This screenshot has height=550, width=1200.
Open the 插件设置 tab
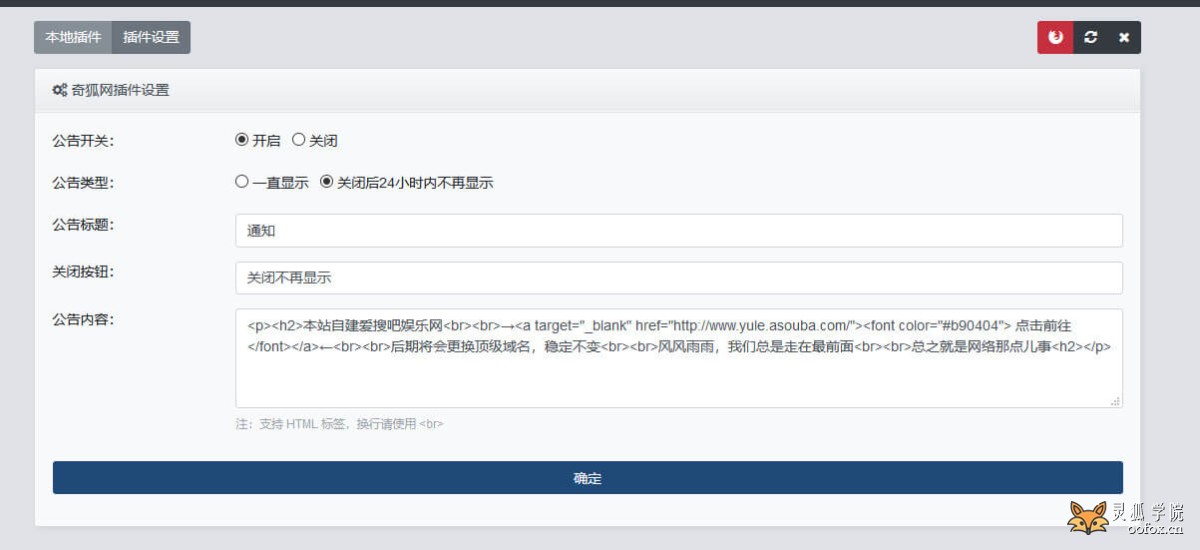click(x=151, y=37)
